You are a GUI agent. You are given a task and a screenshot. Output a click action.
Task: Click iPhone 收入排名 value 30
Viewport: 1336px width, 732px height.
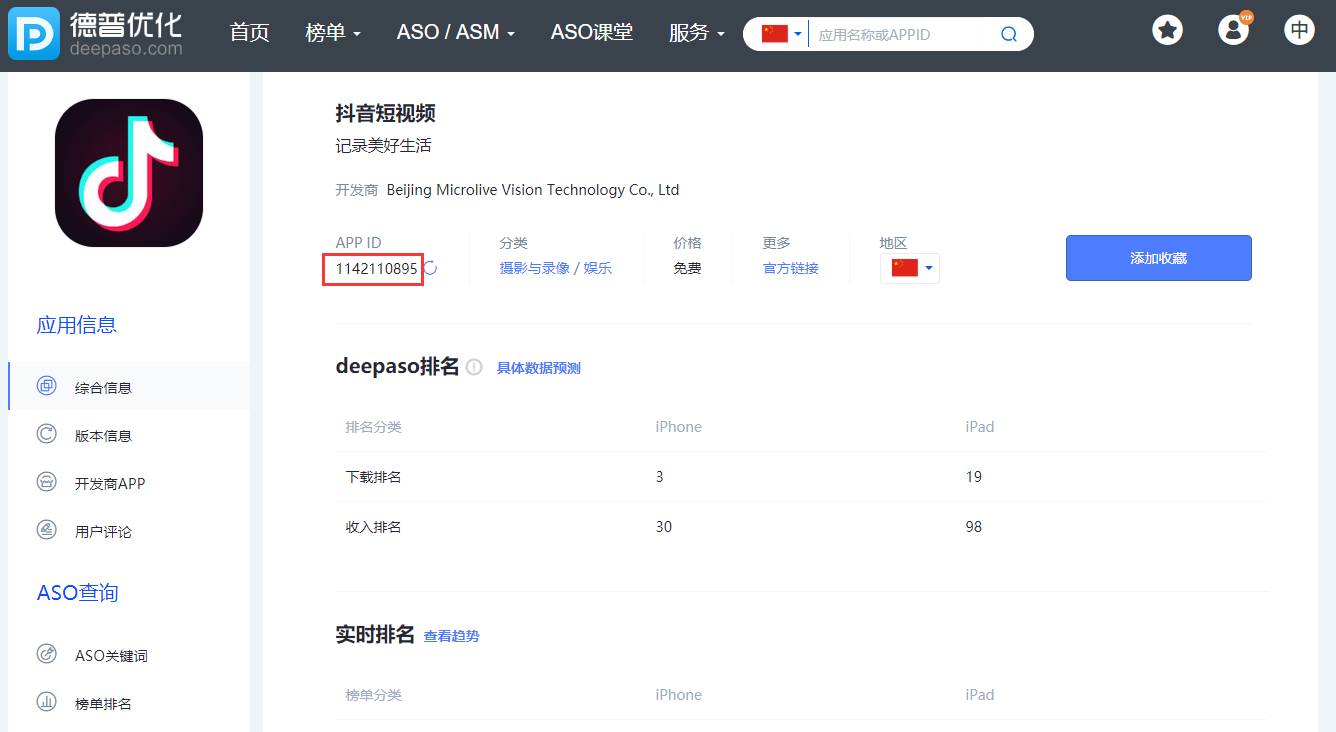(663, 526)
